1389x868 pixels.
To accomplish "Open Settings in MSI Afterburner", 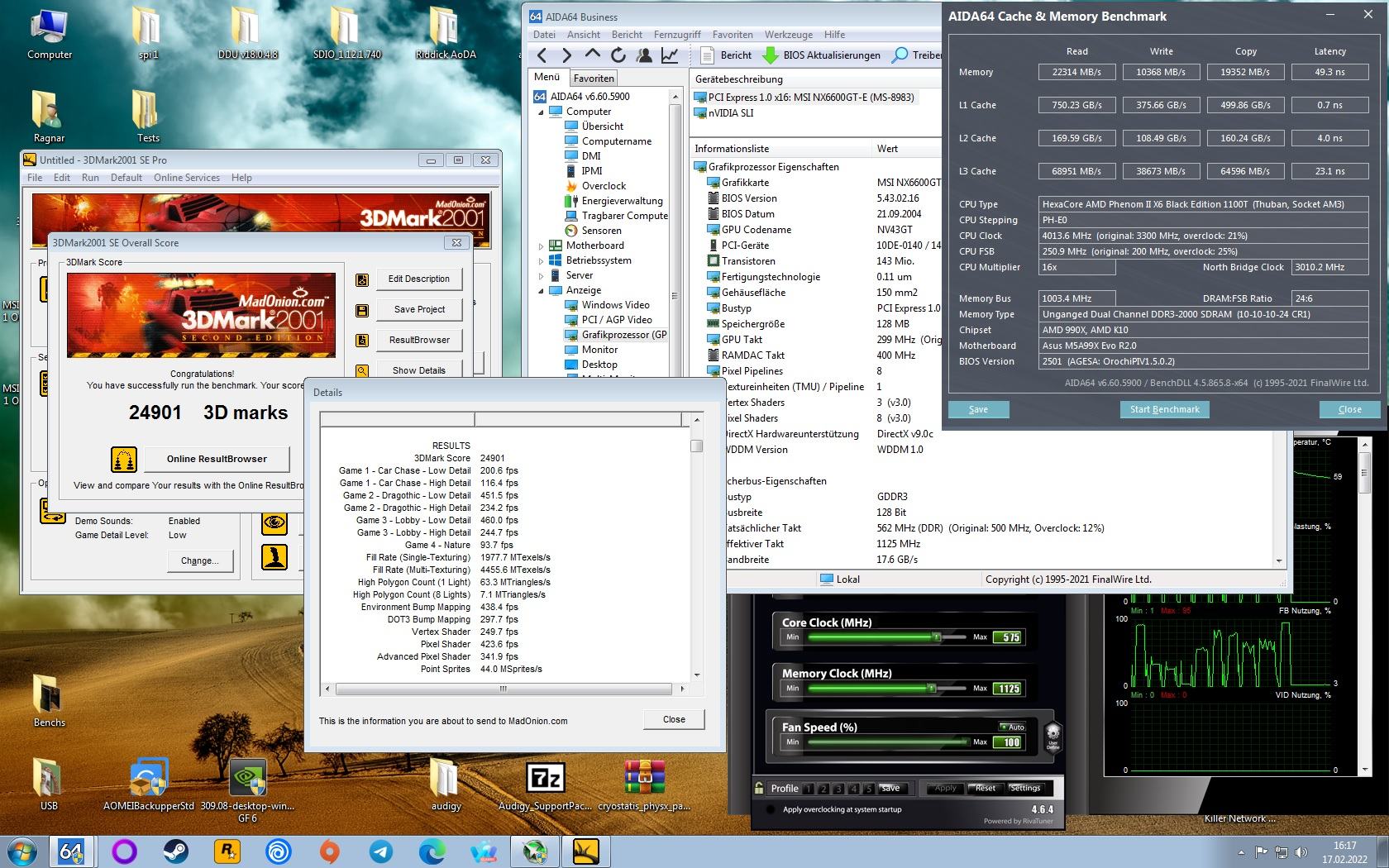I will (1024, 788).
